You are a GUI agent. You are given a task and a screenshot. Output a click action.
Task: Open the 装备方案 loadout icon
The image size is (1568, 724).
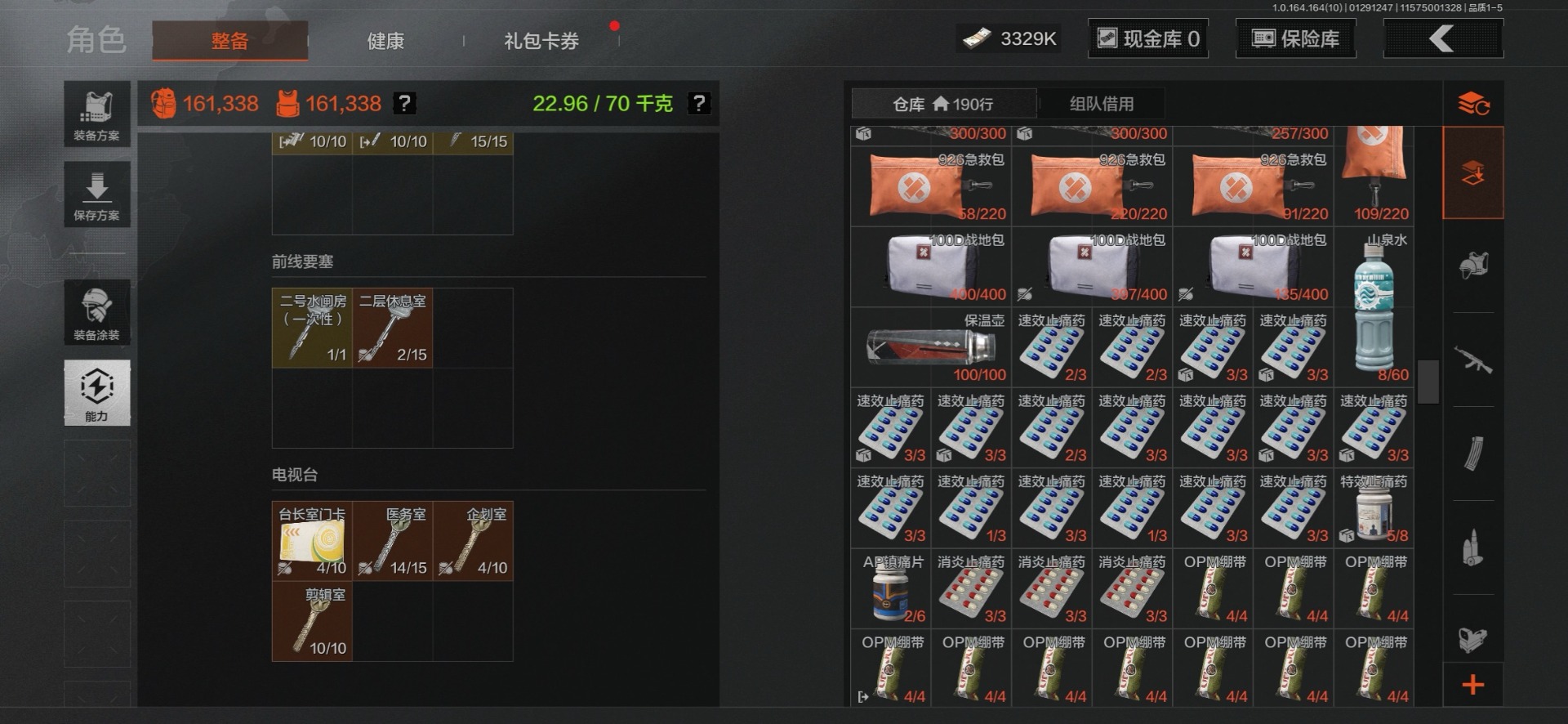click(97, 114)
